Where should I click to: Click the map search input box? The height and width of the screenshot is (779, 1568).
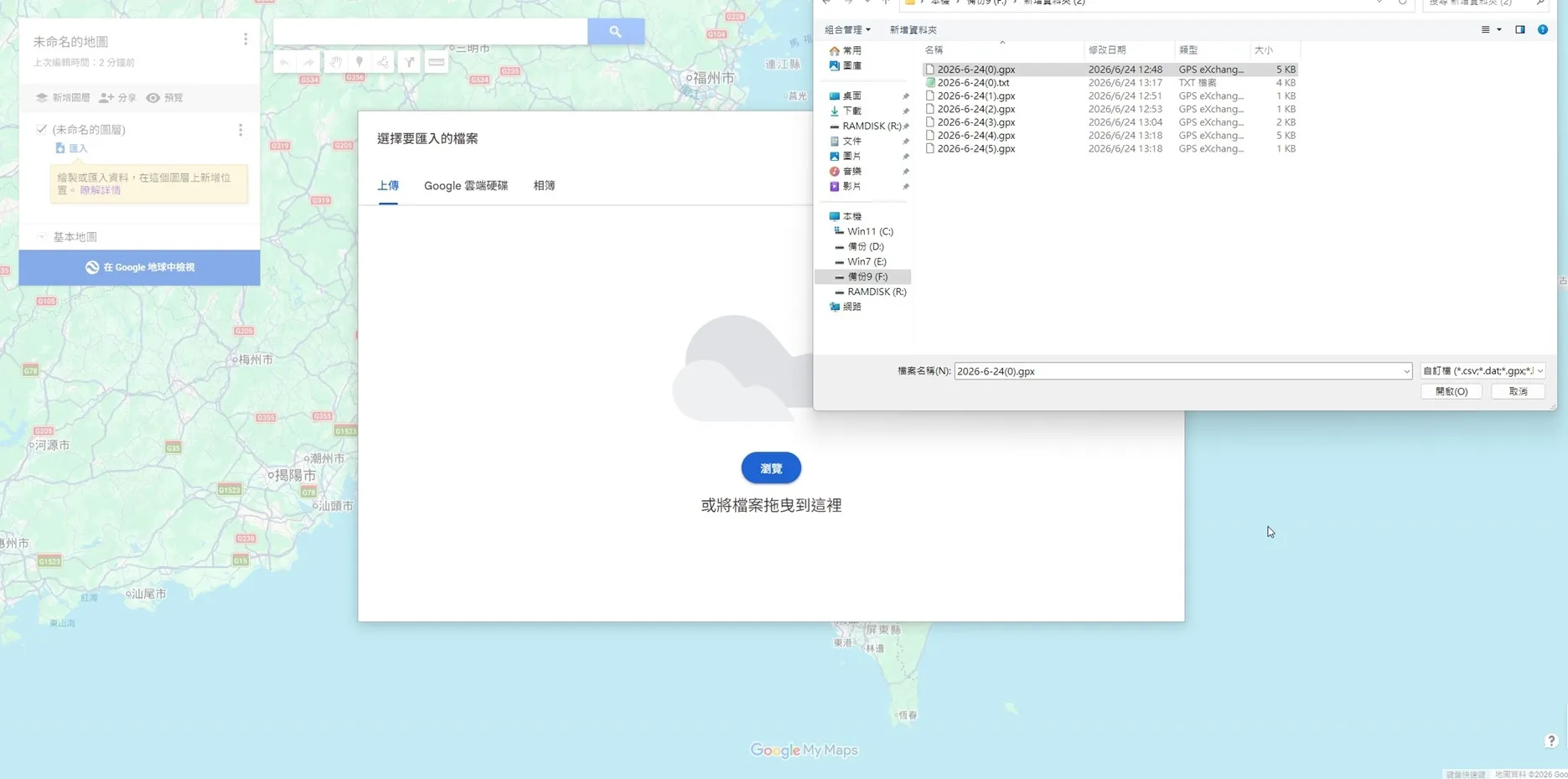(431, 31)
